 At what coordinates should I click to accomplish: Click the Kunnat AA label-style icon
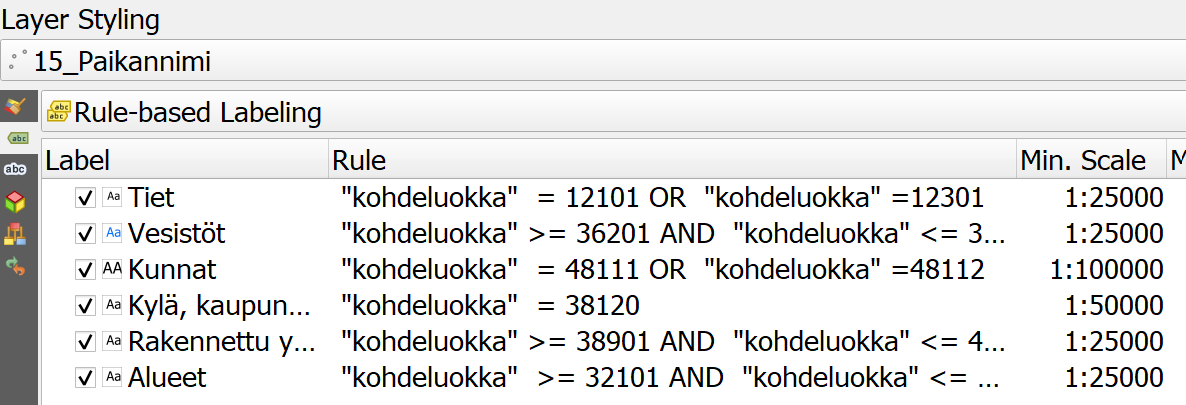113,269
